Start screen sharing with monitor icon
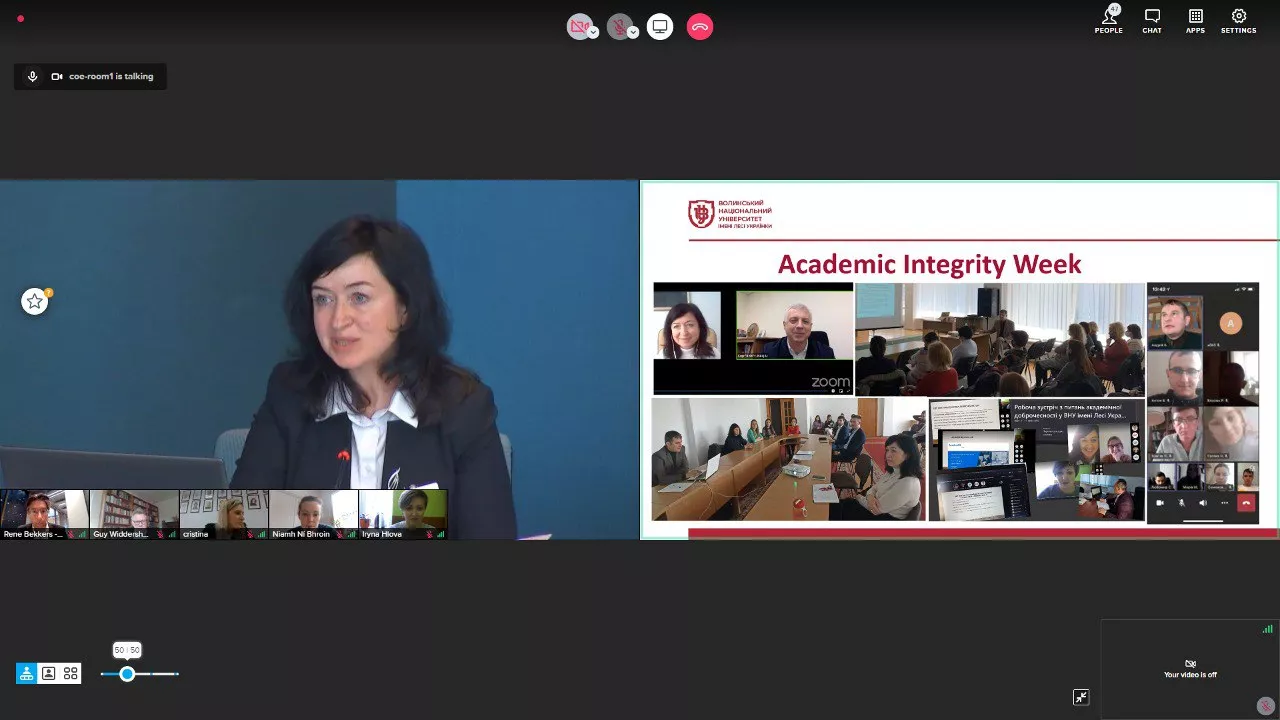 tap(660, 27)
